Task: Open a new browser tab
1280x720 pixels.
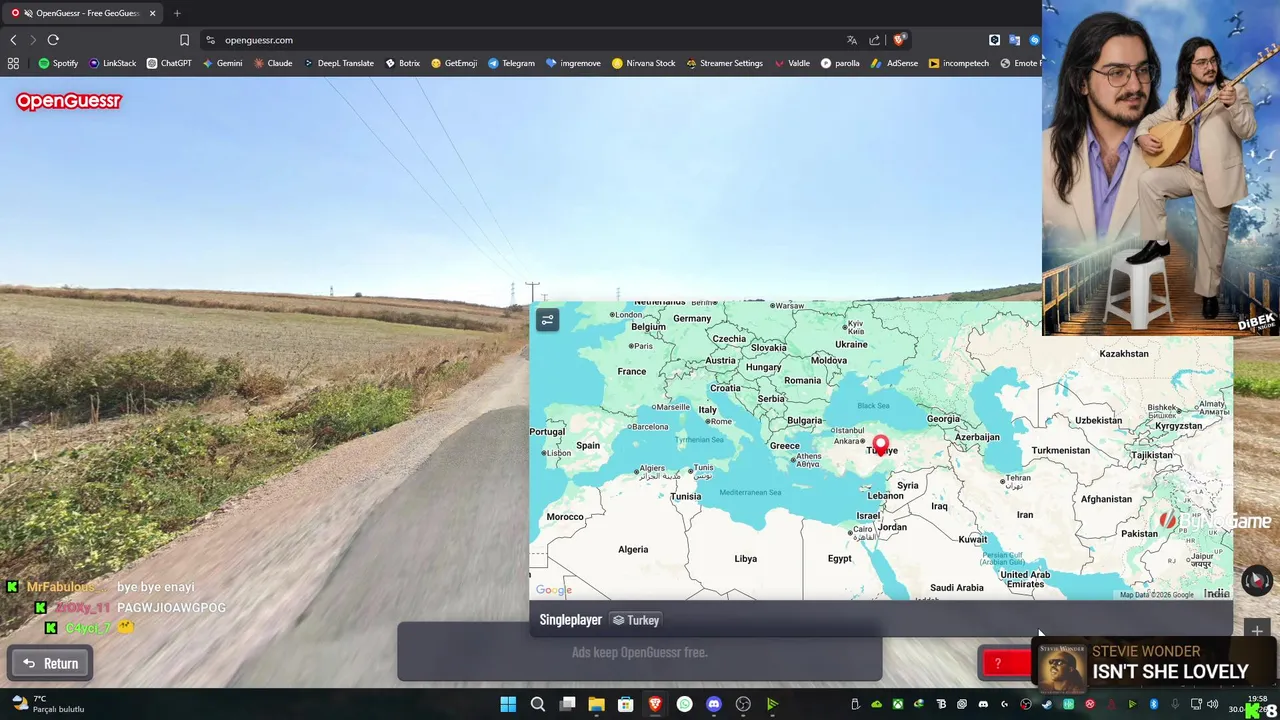Action: pos(177,13)
